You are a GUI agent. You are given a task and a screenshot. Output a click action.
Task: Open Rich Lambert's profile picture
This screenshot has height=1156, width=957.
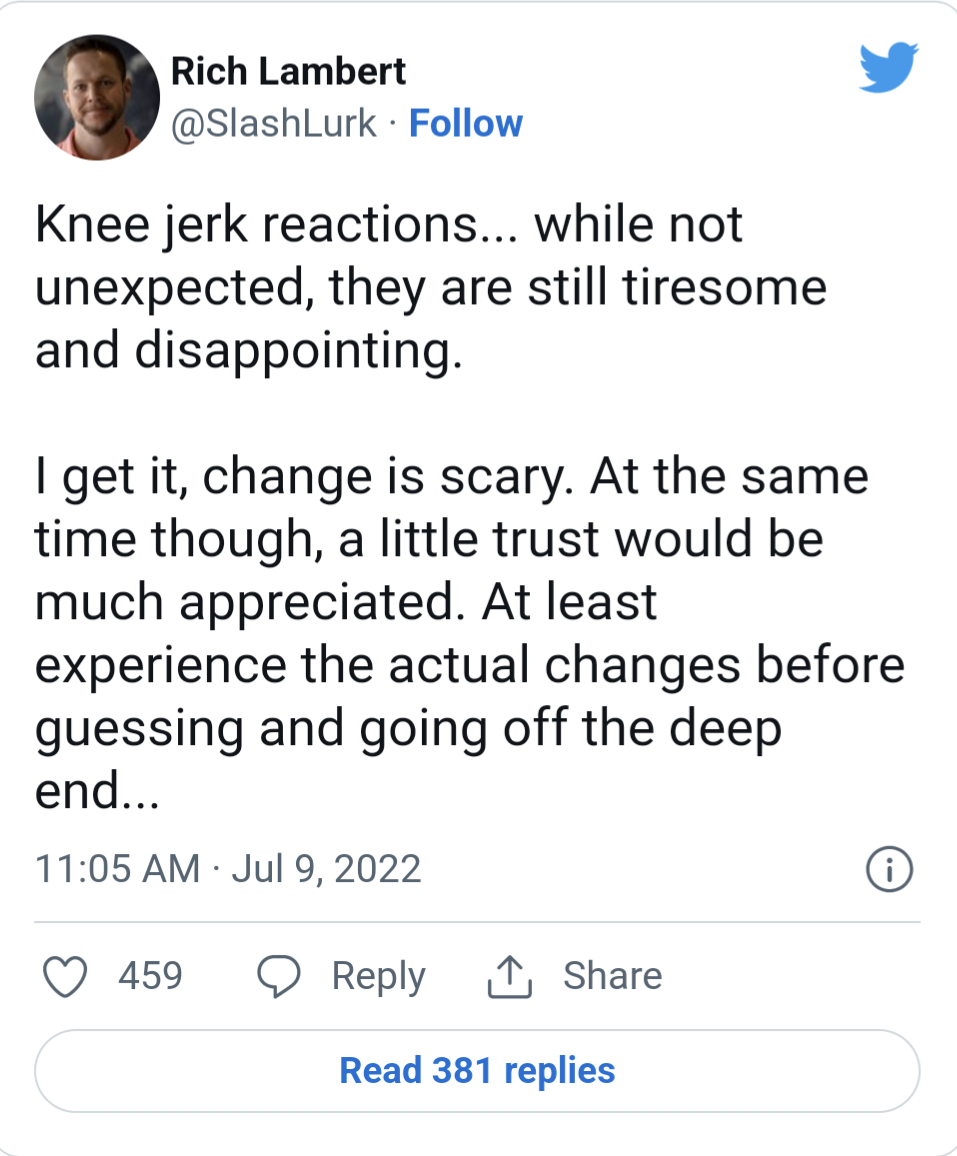[97, 98]
